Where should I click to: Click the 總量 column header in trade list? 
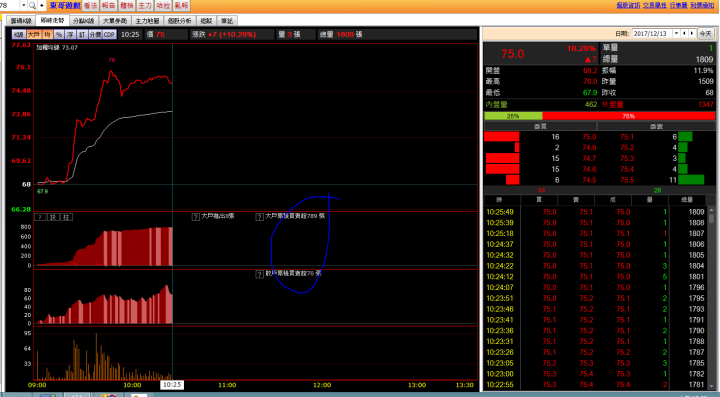[x=687, y=200]
